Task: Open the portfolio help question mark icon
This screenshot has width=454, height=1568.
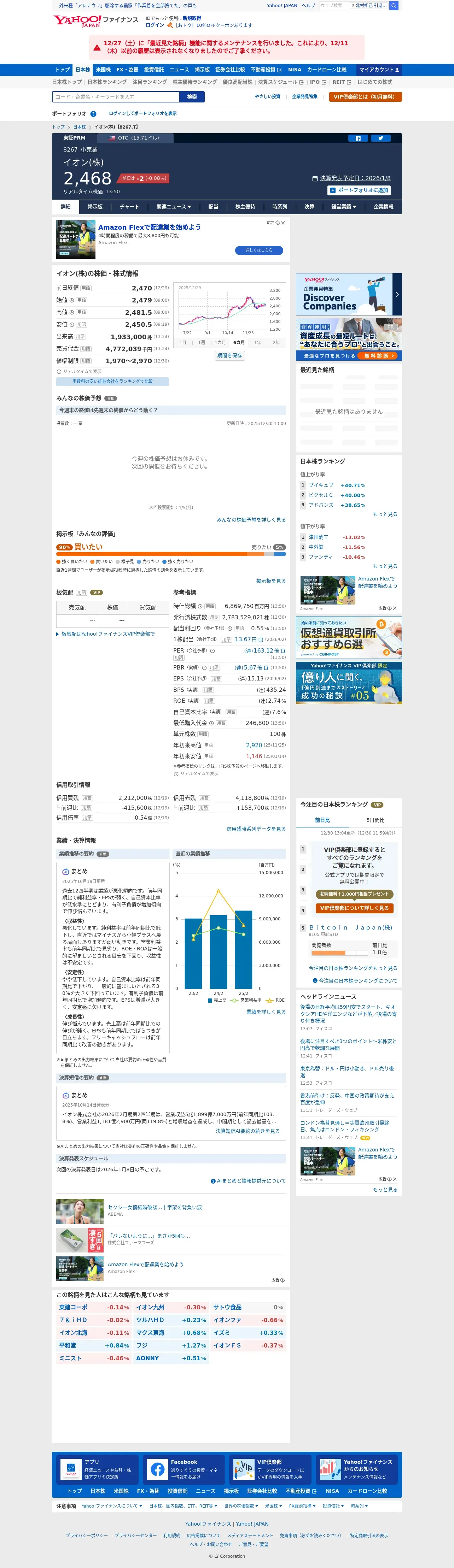Action: (x=93, y=114)
